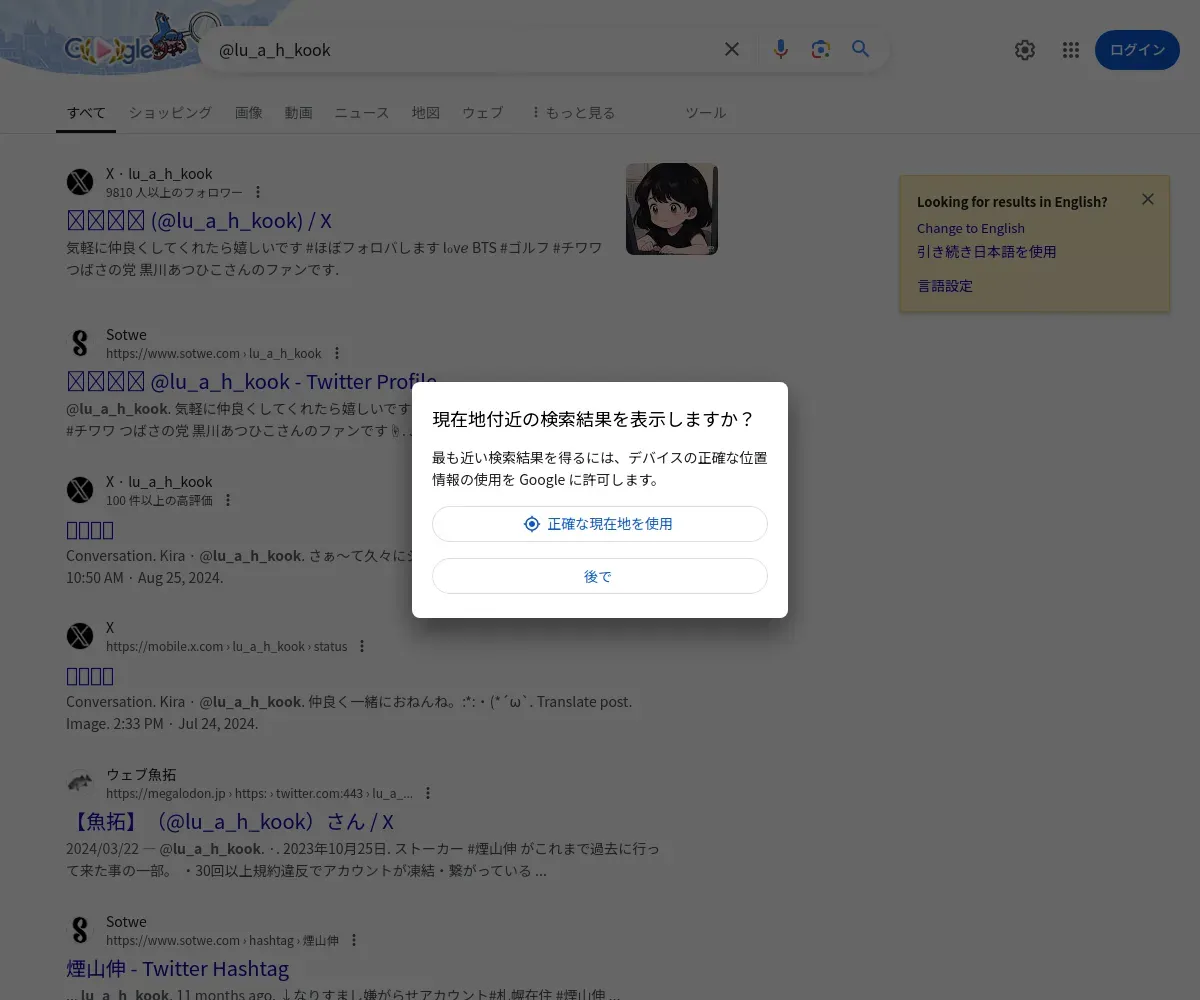Open quick settings gear icon
This screenshot has height=1000, width=1200.
pos(1025,50)
